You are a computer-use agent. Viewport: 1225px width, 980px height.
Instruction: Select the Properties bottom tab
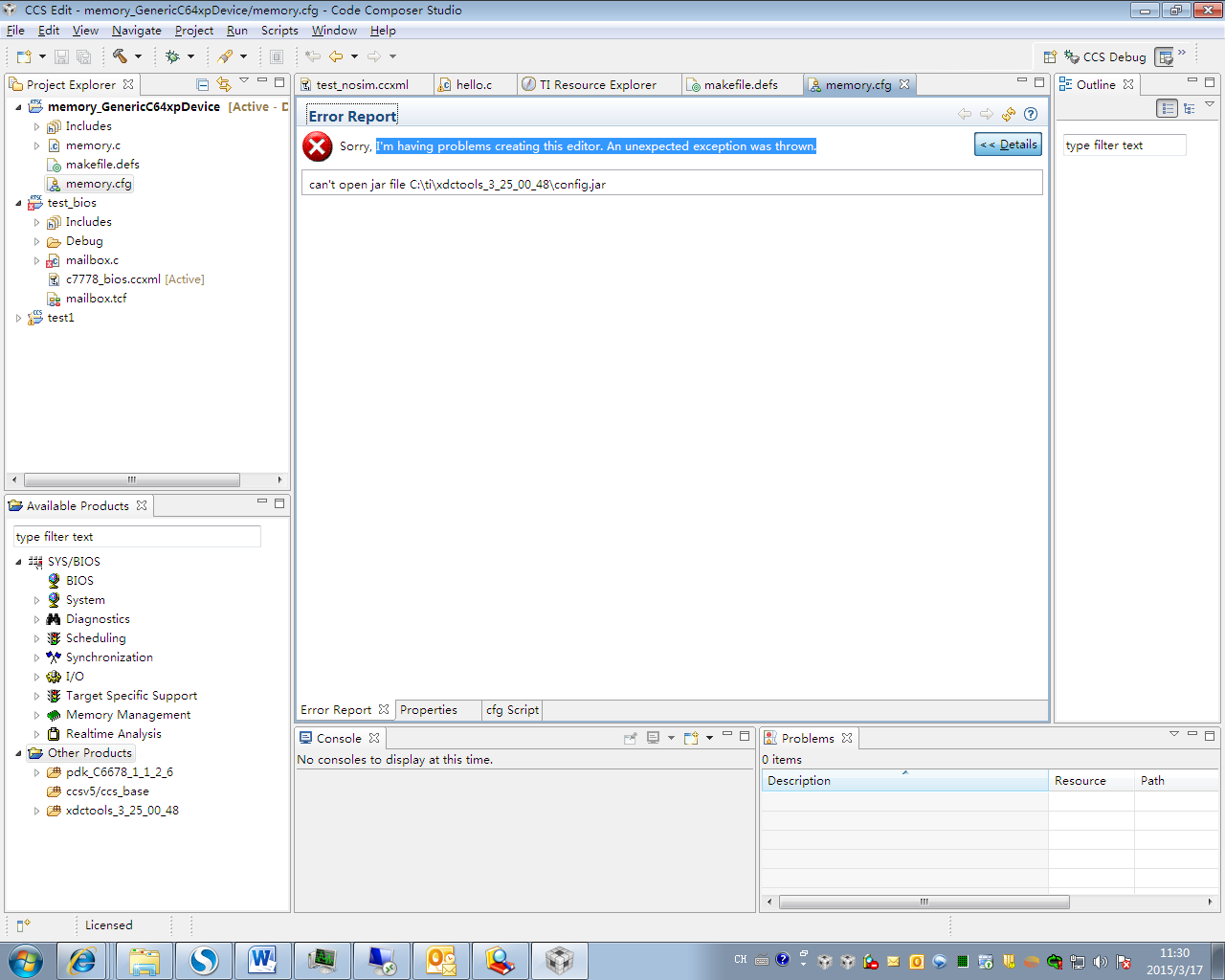pos(429,710)
